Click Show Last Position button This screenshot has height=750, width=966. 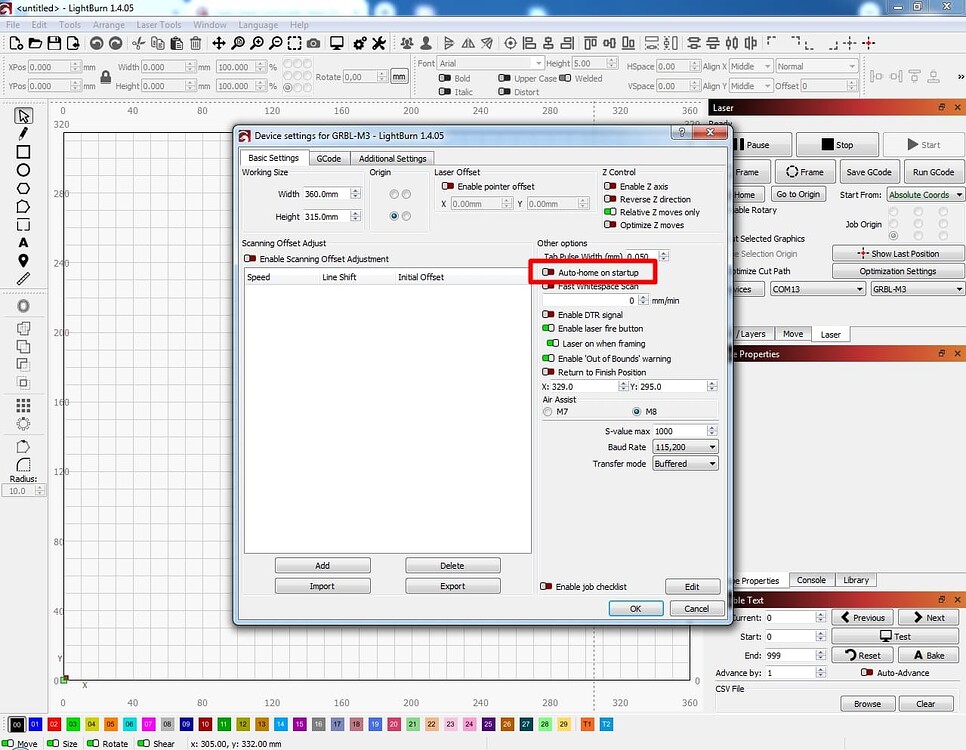pos(898,252)
